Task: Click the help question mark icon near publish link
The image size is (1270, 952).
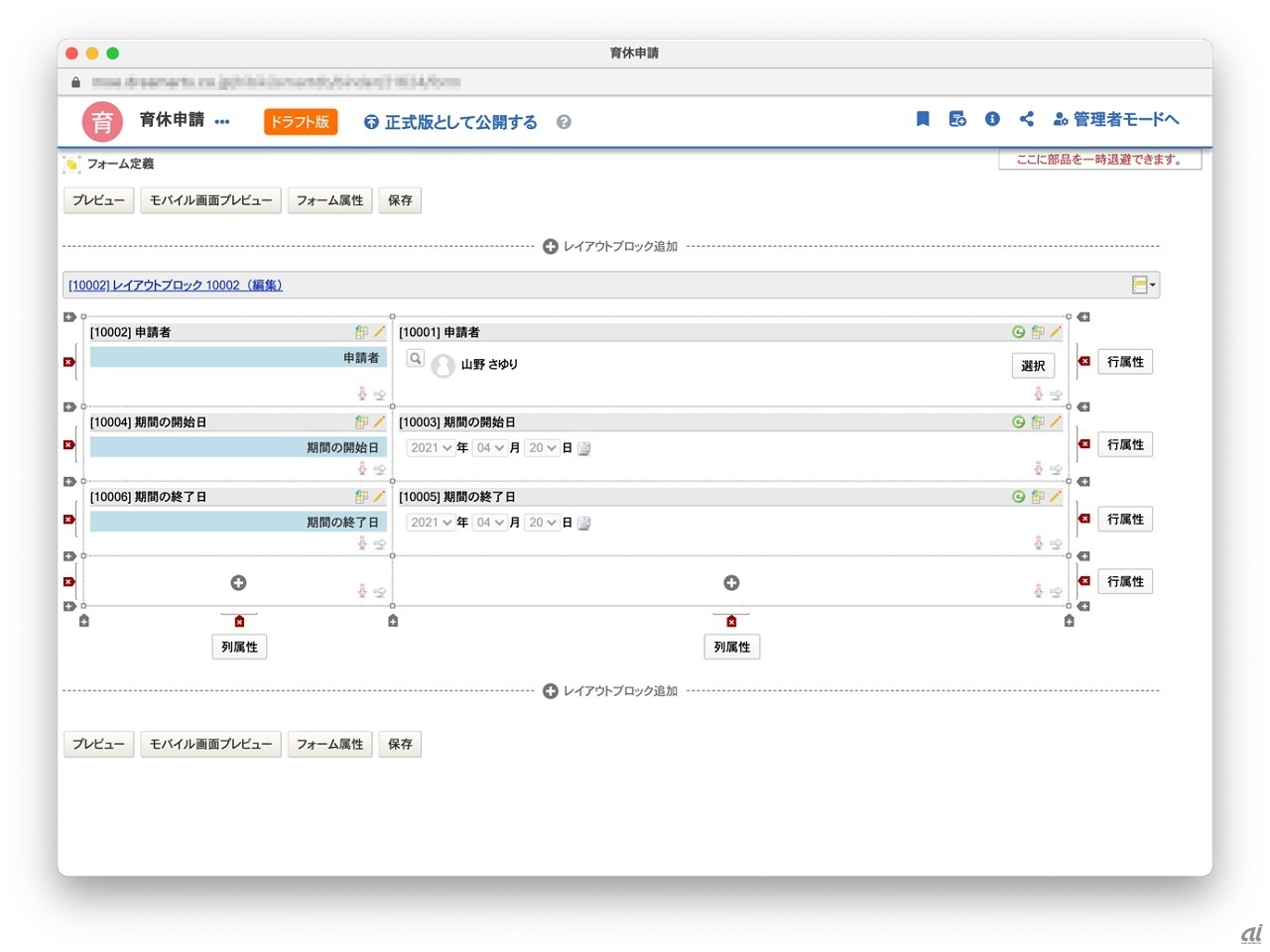Action: point(564,122)
